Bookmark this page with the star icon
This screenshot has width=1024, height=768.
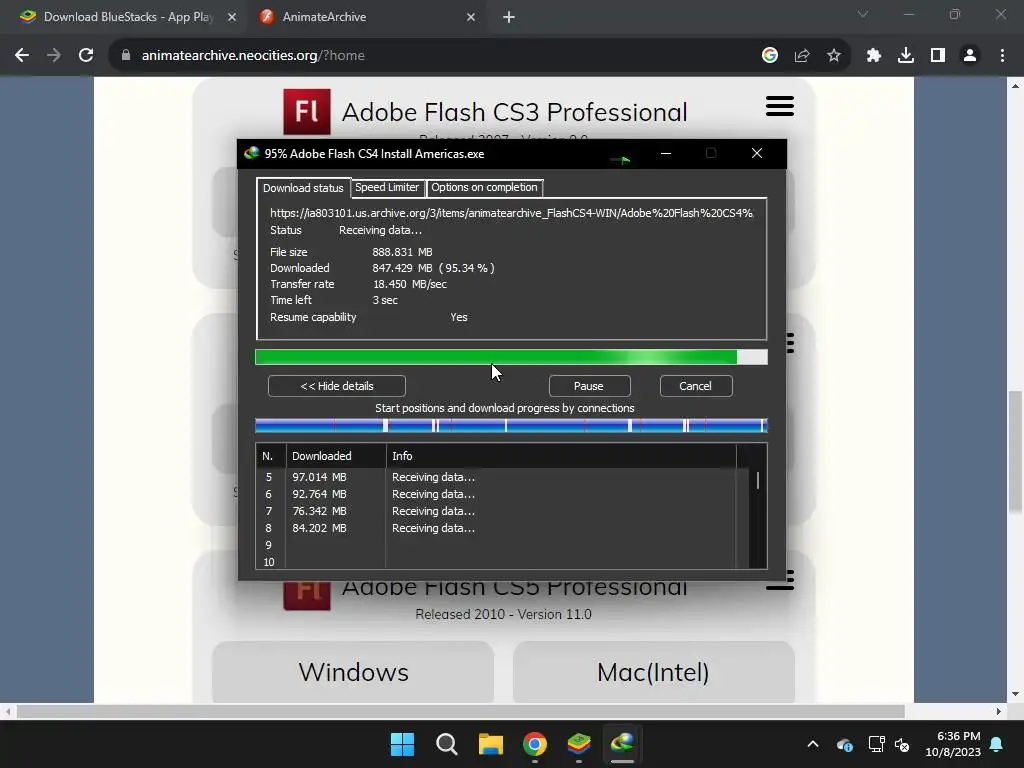(834, 56)
